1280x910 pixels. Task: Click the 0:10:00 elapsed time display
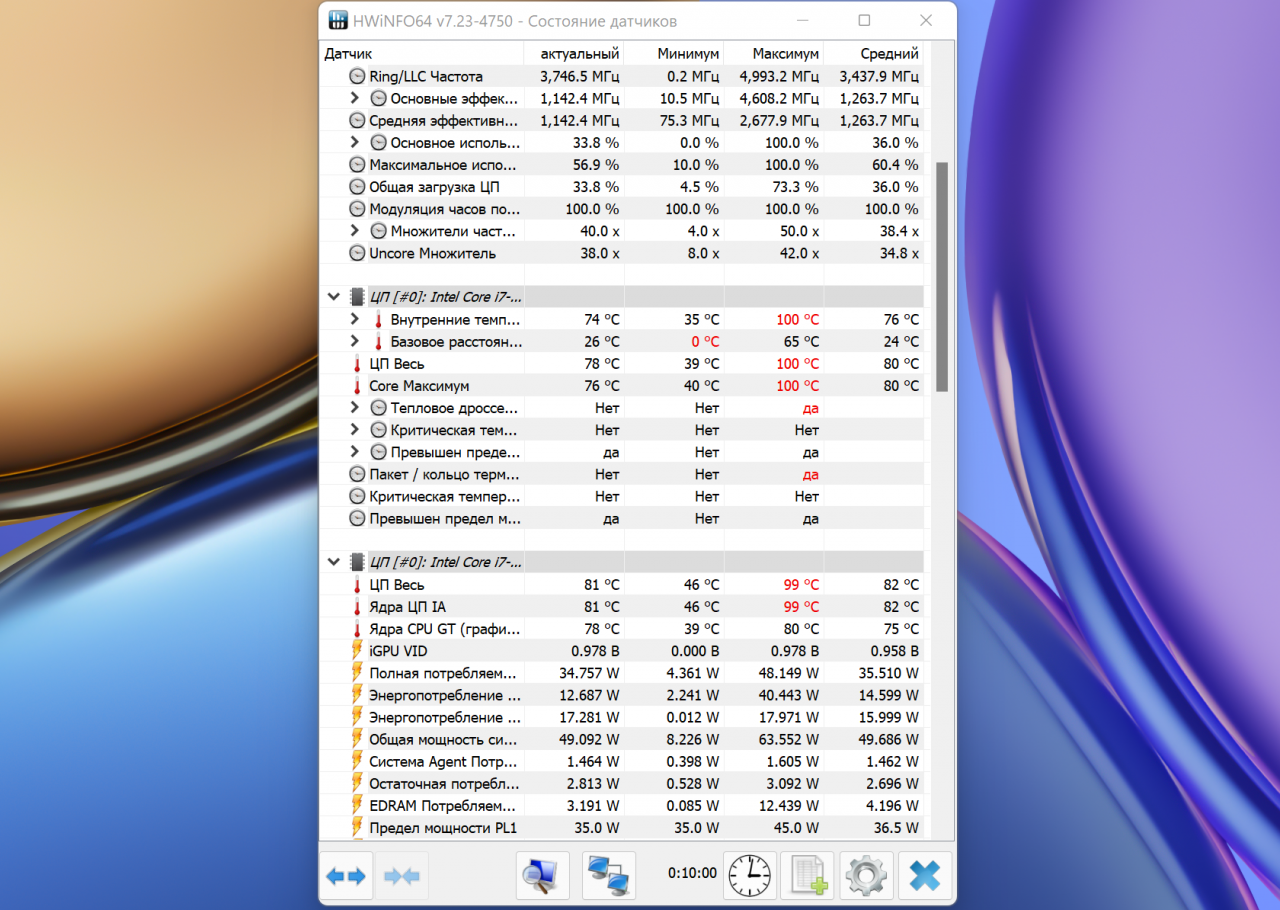click(x=692, y=873)
